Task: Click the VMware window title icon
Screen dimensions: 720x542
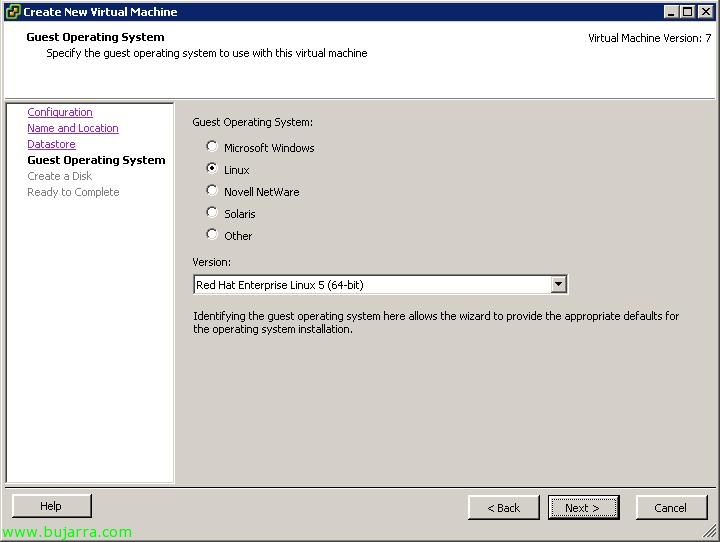Action: [x=13, y=11]
